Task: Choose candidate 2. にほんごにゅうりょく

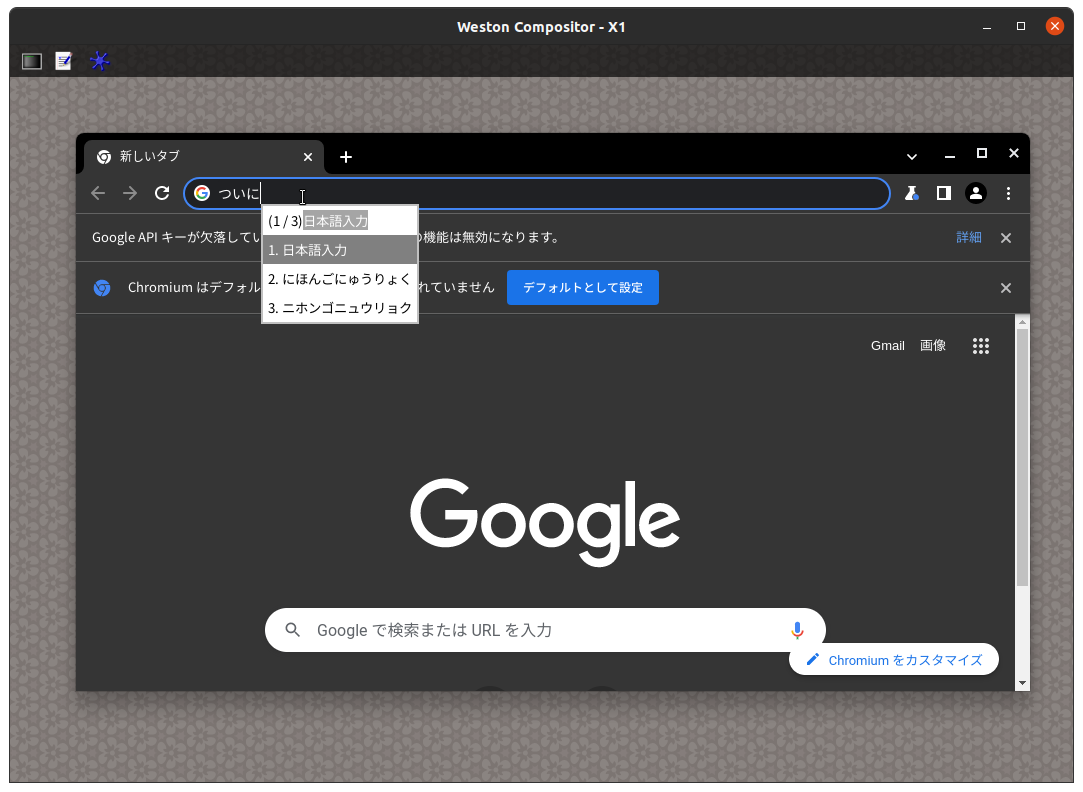Action: pos(340,279)
